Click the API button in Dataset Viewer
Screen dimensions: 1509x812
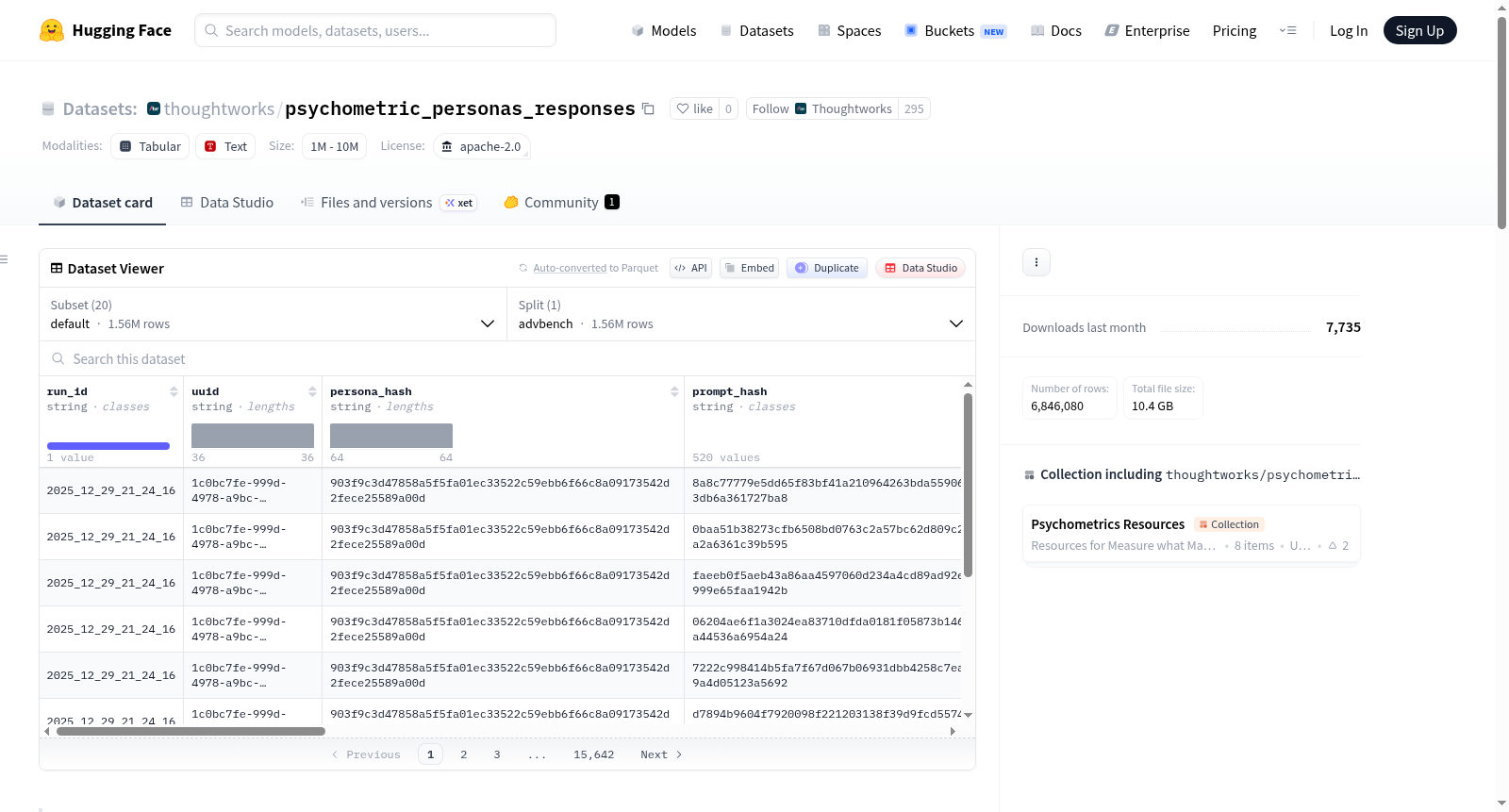(690, 268)
